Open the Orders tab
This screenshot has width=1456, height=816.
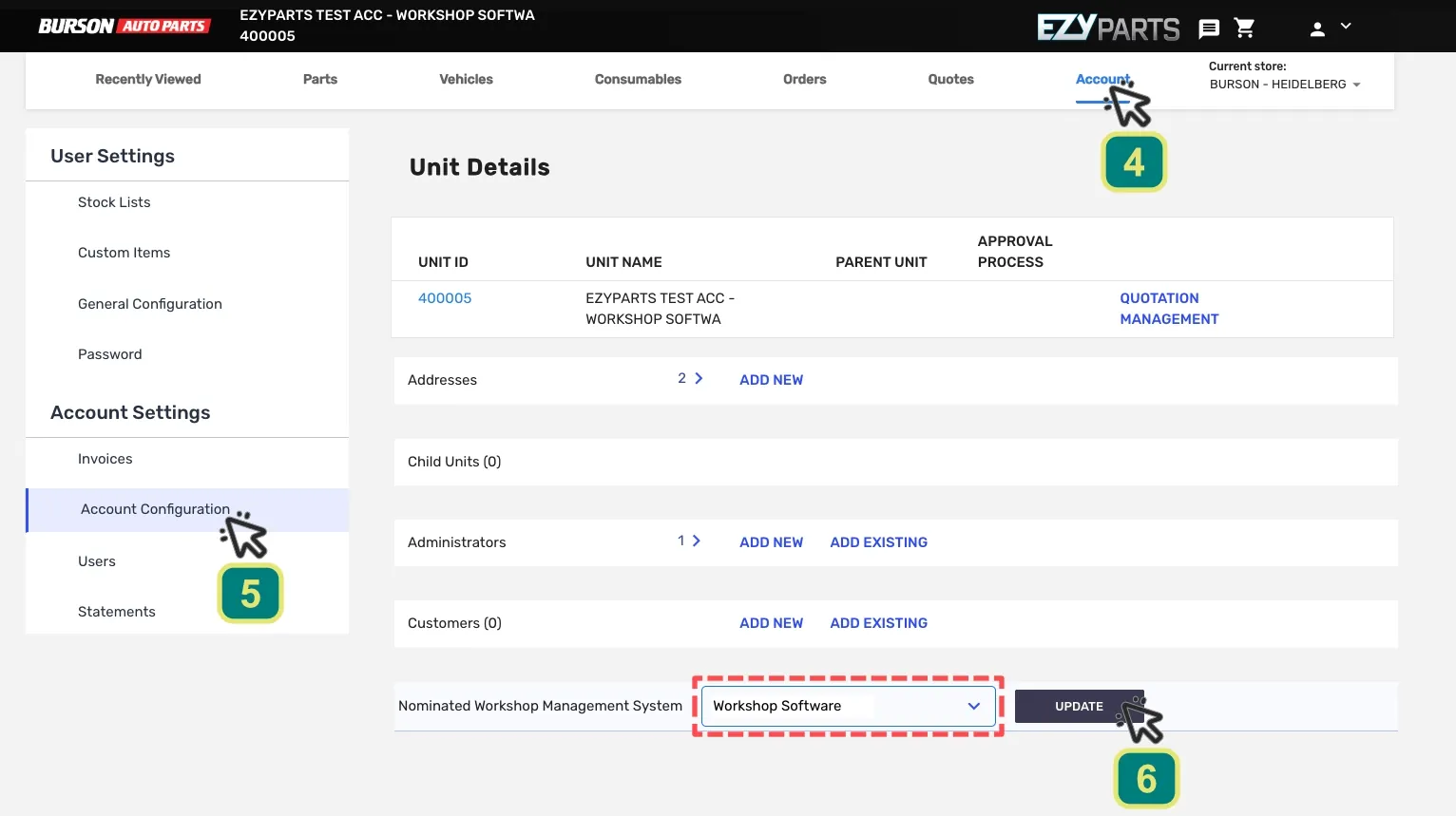coord(804,79)
